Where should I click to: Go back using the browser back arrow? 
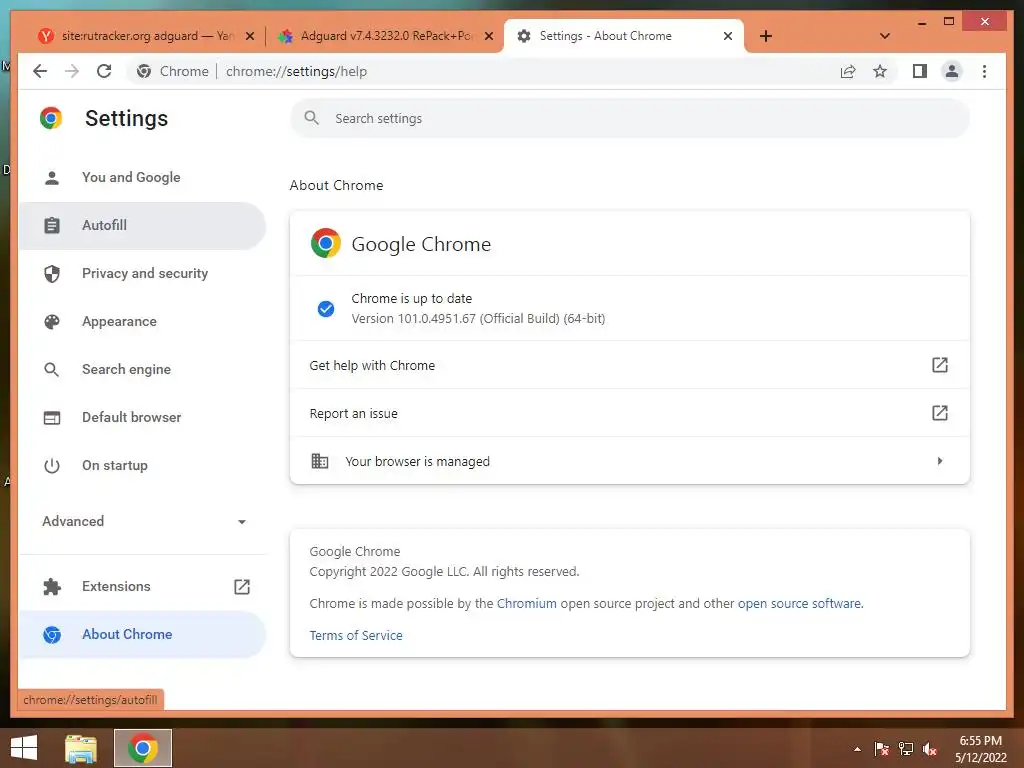pos(40,71)
